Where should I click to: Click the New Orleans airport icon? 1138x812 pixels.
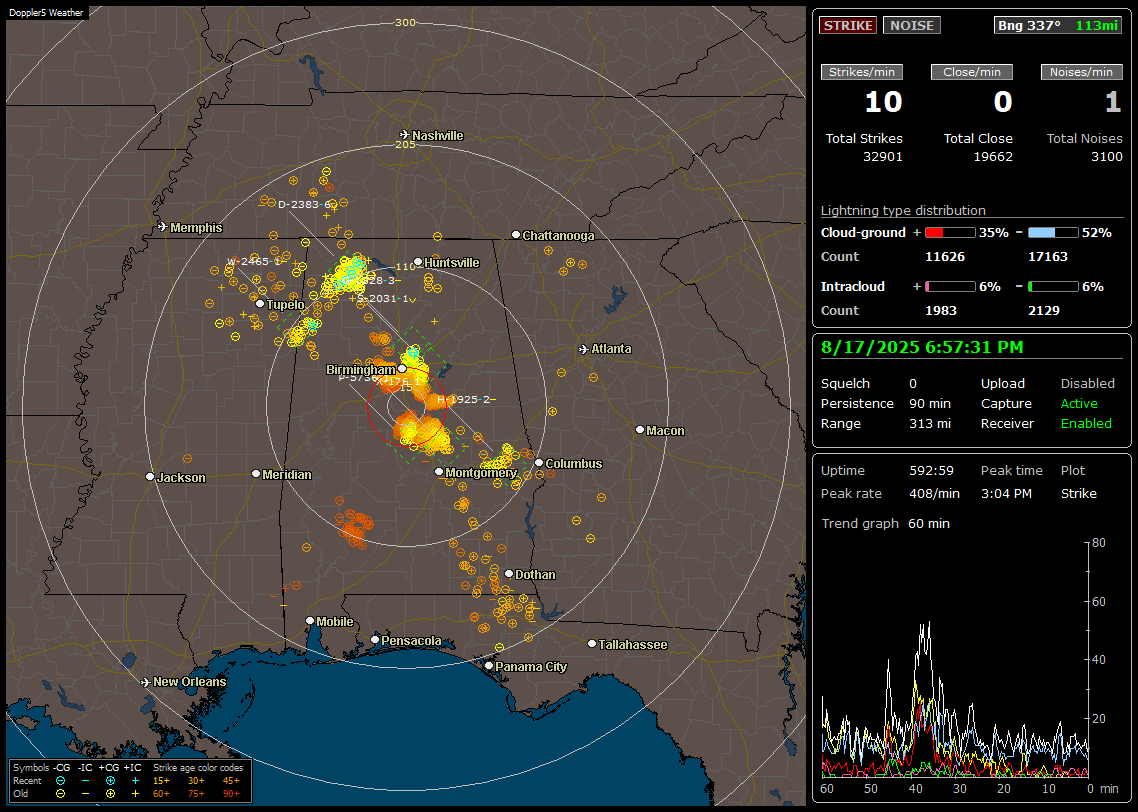tap(145, 682)
